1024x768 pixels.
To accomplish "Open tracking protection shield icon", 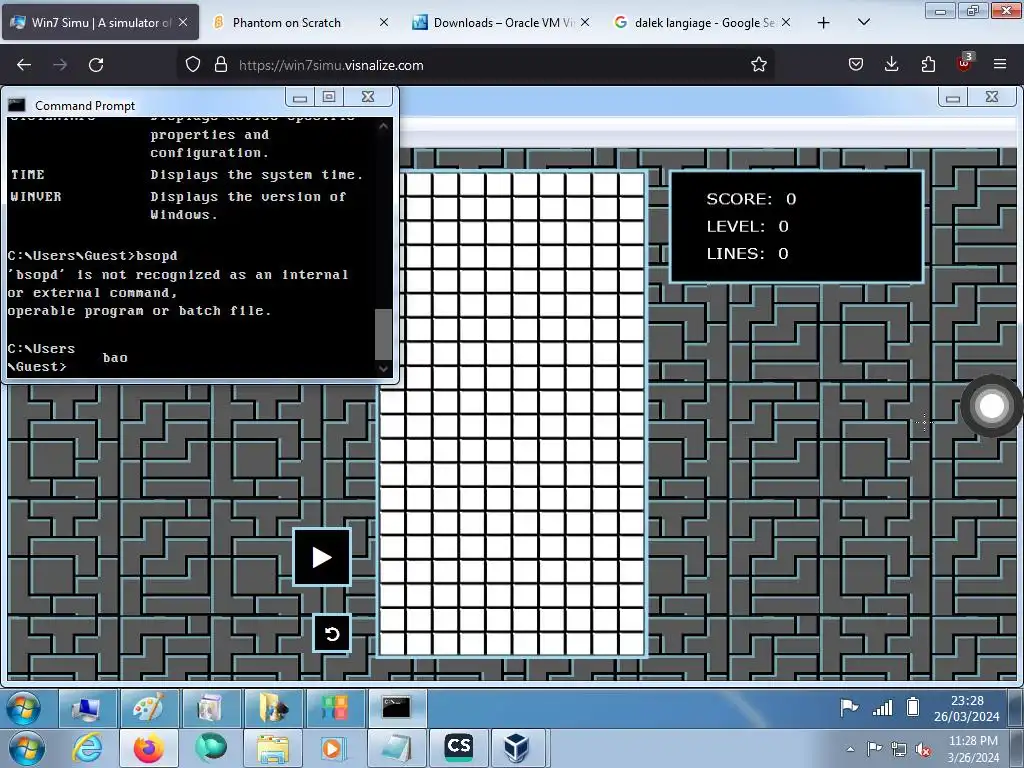I will point(193,65).
